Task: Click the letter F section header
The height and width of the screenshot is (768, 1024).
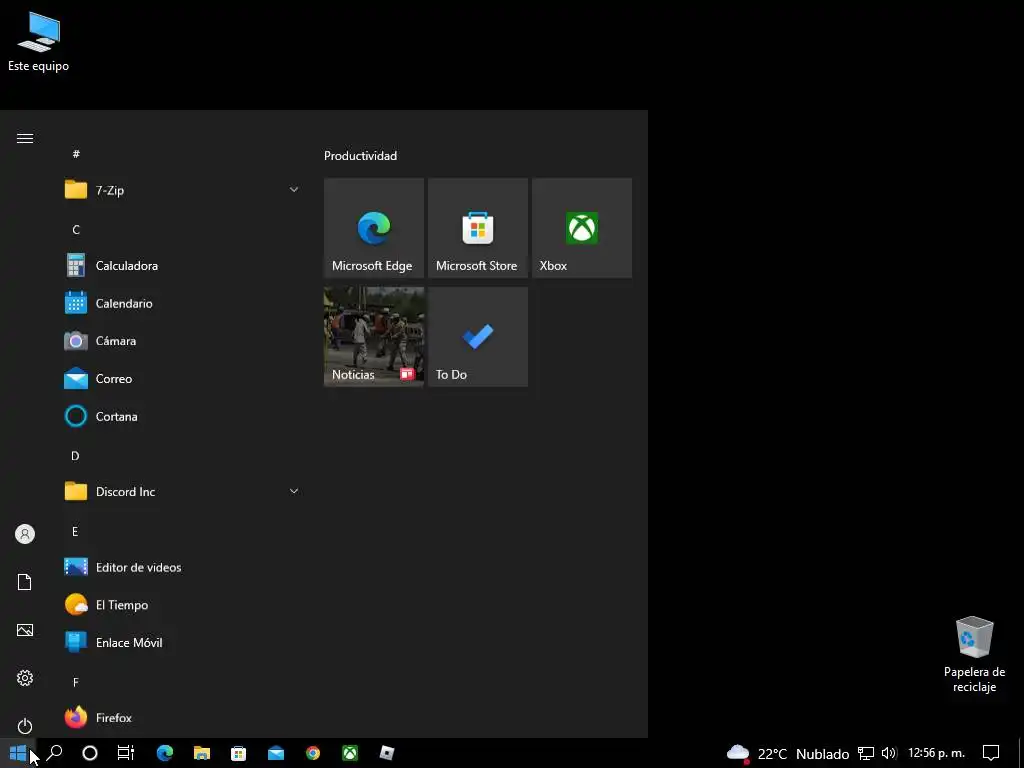Action: click(x=76, y=682)
